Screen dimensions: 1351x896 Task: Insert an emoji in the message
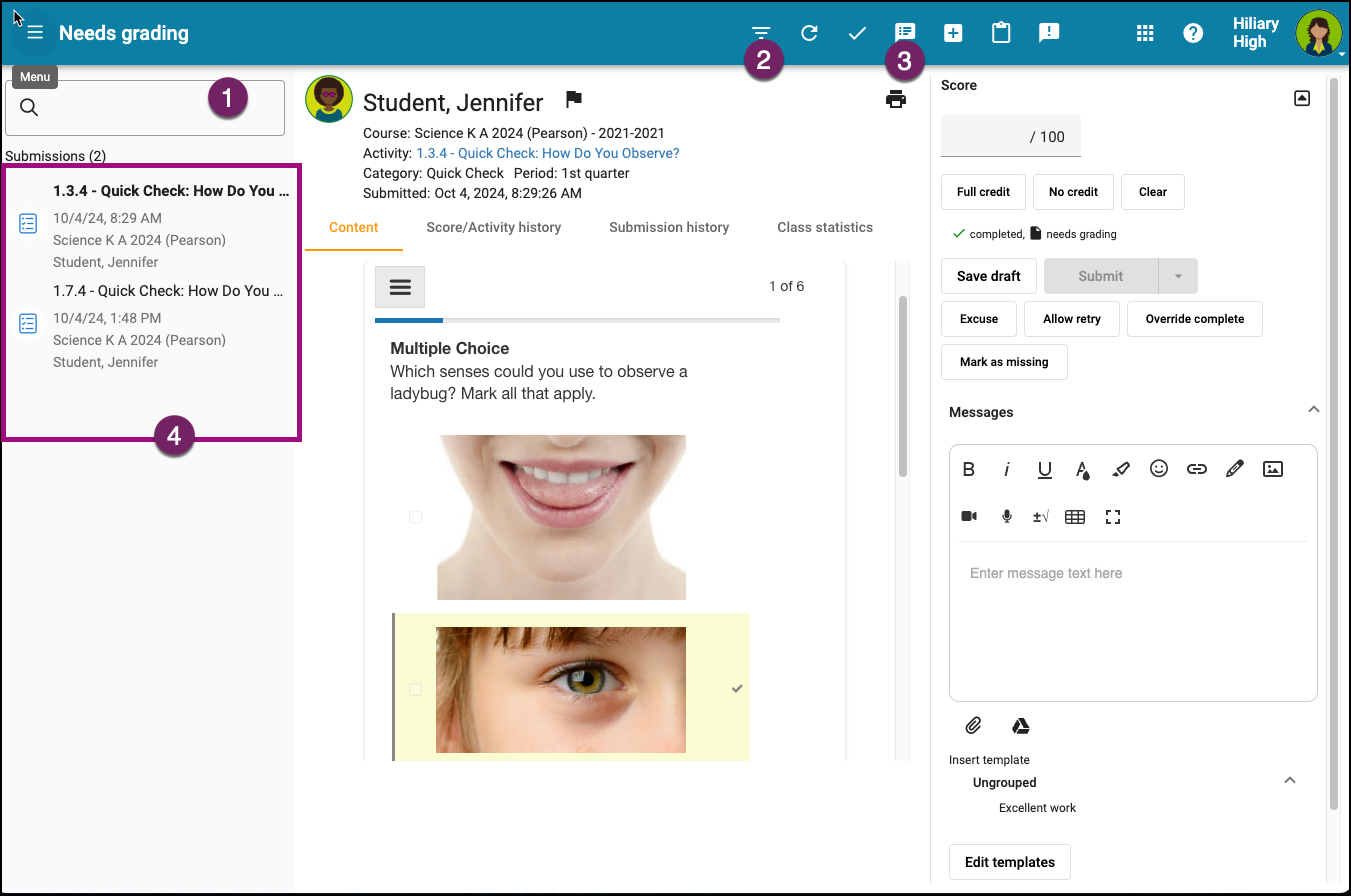pyautogui.click(x=1159, y=468)
